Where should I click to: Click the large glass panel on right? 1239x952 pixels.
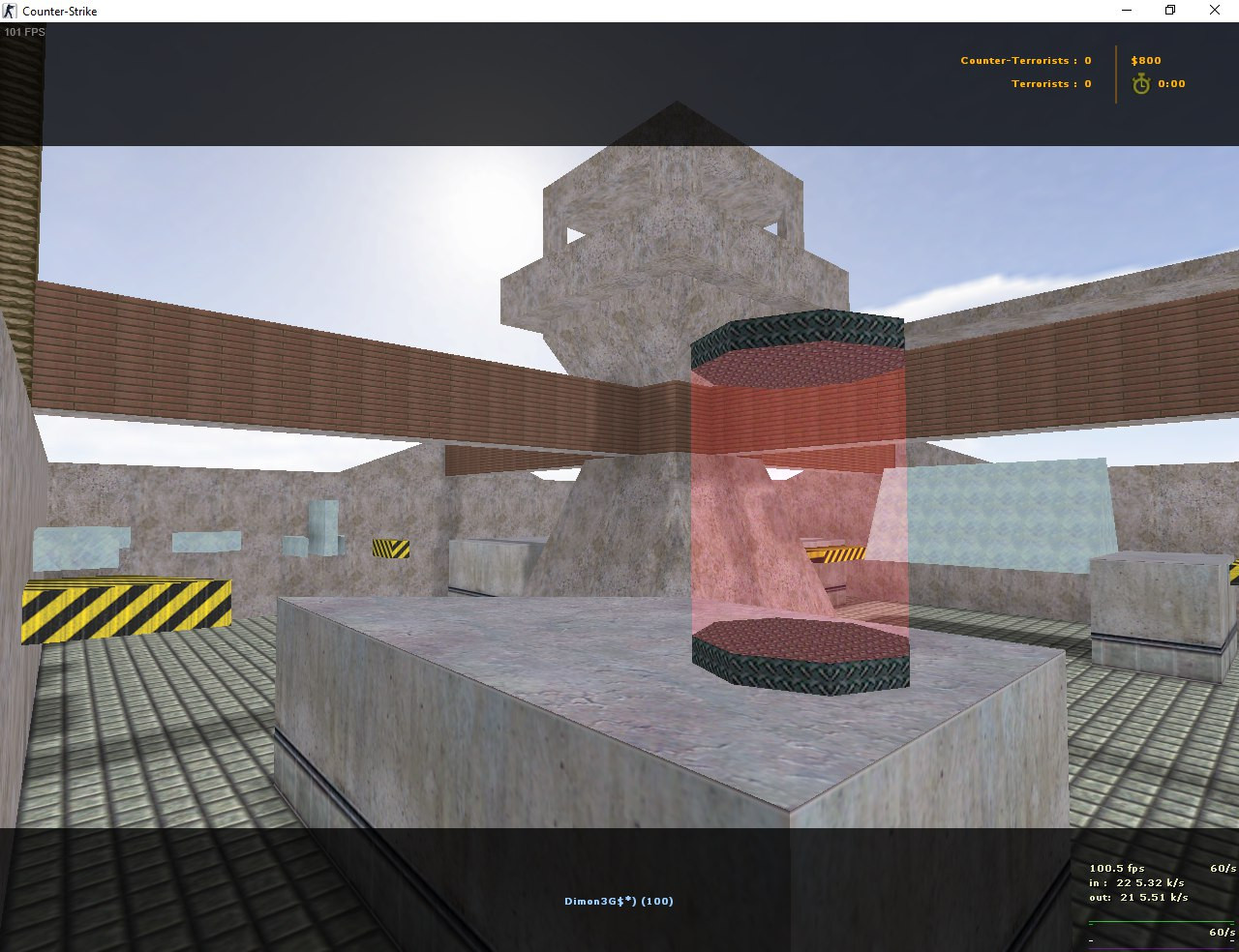[997, 513]
